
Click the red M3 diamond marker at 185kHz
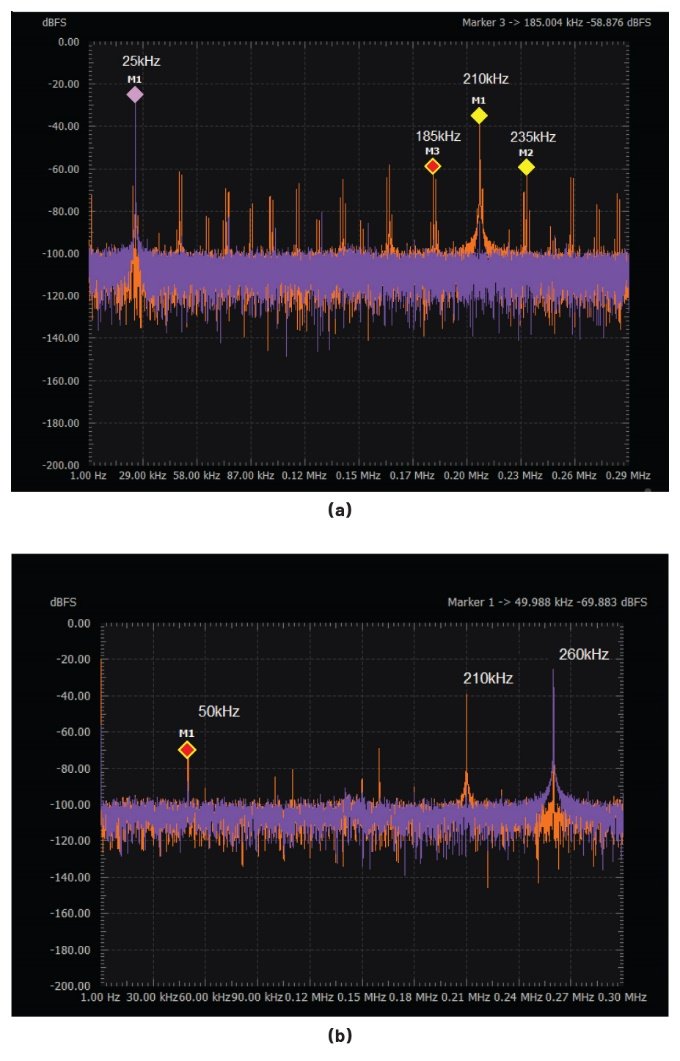click(x=432, y=166)
